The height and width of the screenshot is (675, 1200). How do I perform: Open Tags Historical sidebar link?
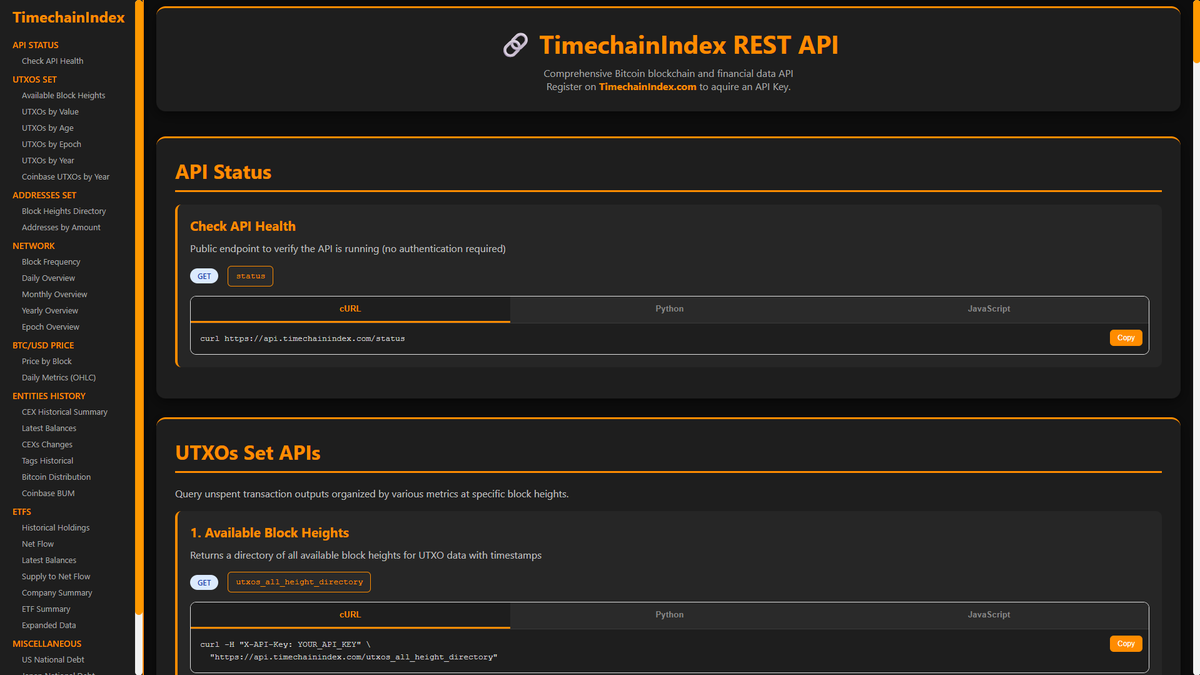48,461
